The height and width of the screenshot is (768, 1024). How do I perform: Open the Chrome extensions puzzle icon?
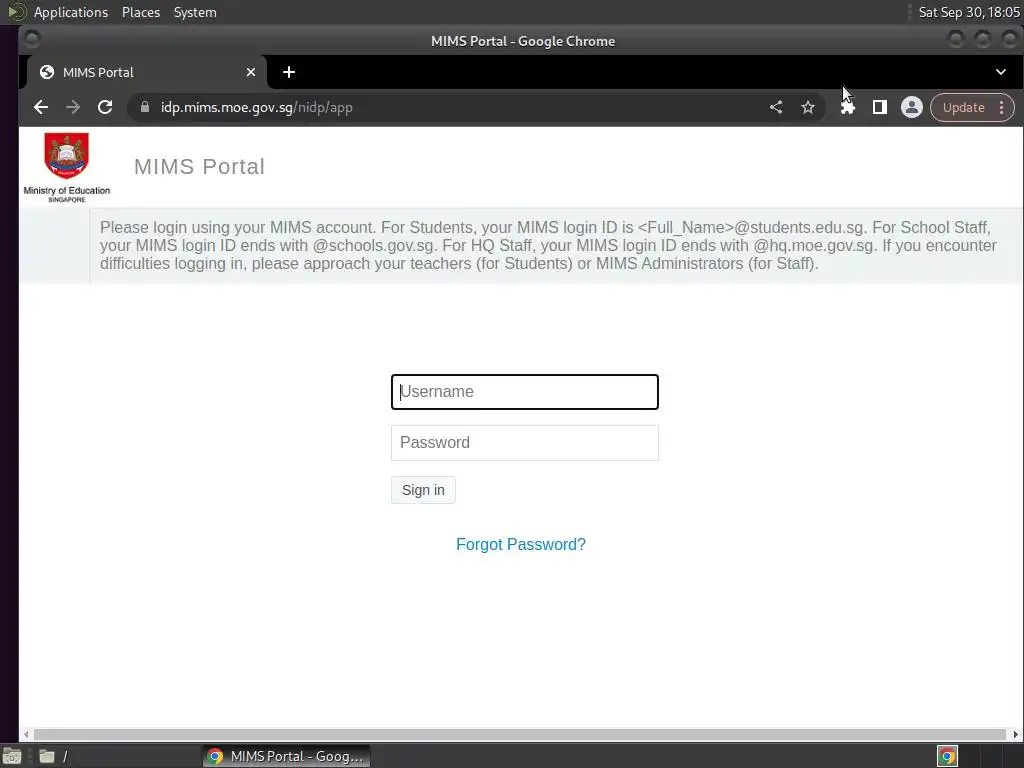(x=848, y=107)
